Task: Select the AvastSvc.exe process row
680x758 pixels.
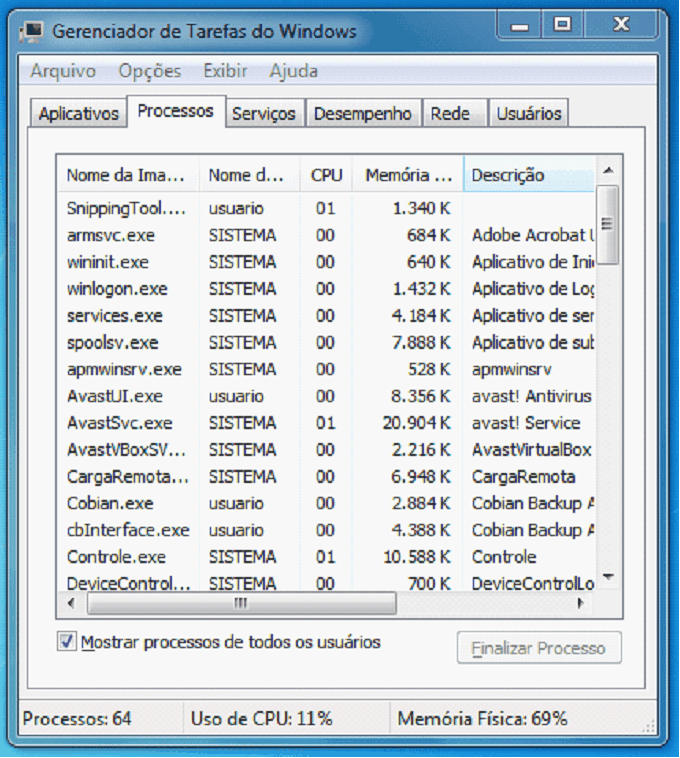Action: [119, 423]
